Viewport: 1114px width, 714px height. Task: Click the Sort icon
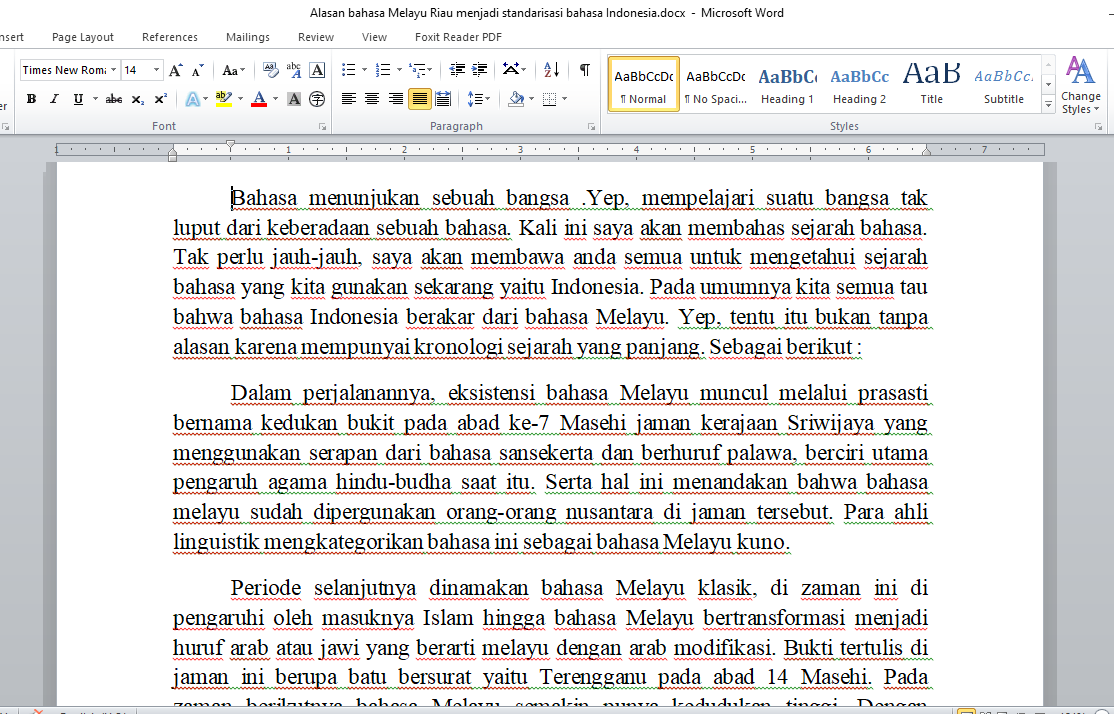click(551, 70)
